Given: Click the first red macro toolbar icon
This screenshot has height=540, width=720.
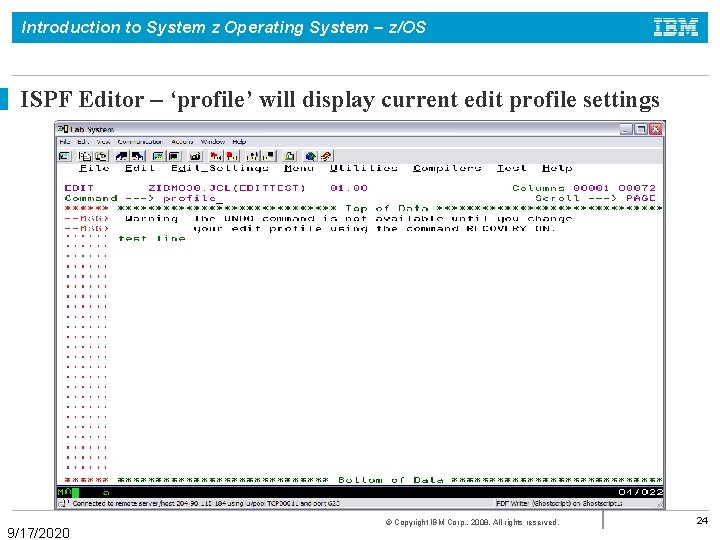Looking at the screenshot, I should [215, 156].
